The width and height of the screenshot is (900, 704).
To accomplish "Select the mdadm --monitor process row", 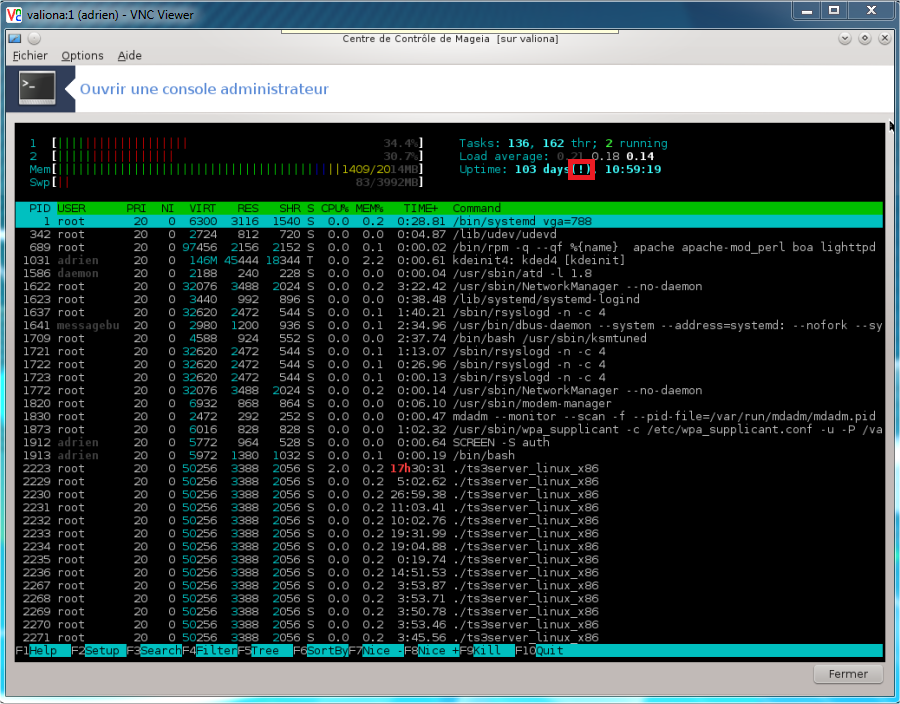I will point(449,417).
